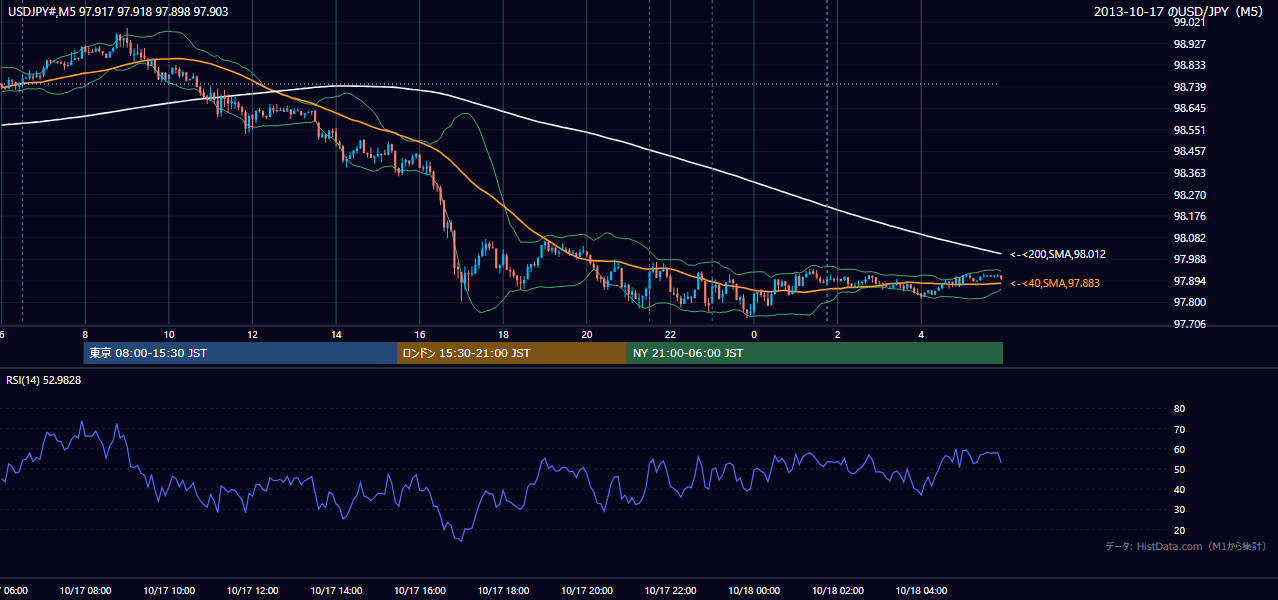
Task: Click the 98.551 price axis value
Action: click(x=1188, y=130)
